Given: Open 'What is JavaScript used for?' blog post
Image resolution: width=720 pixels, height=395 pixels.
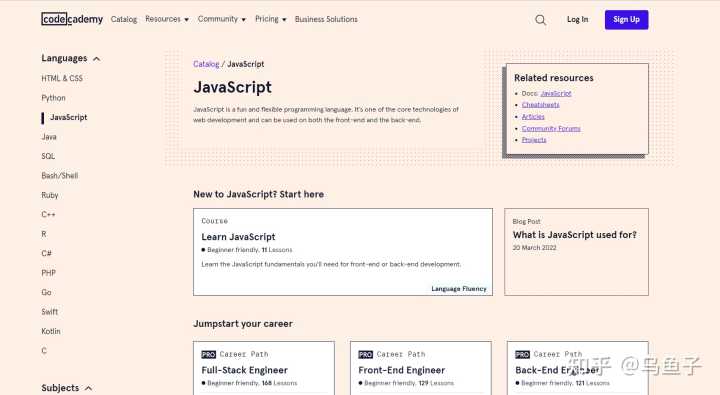Looking at the screenshot, I should (576, 252).
